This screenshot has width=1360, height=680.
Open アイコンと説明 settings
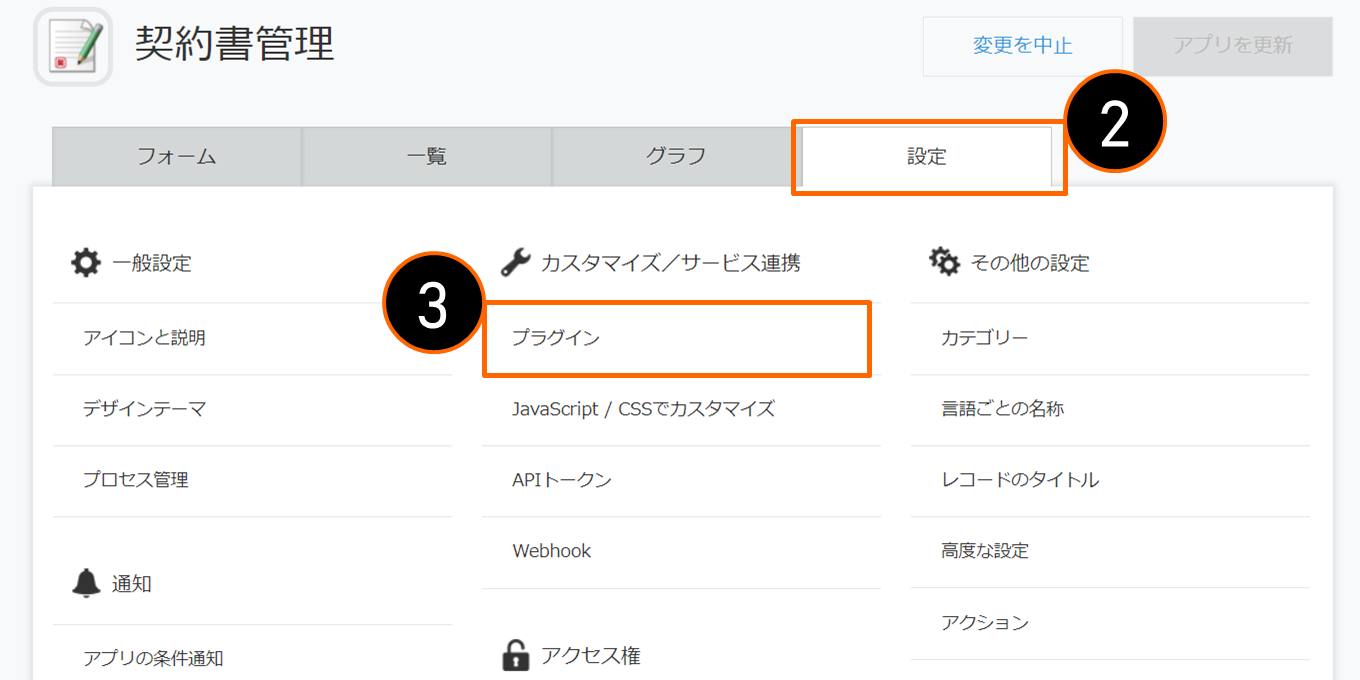(144, 338)
